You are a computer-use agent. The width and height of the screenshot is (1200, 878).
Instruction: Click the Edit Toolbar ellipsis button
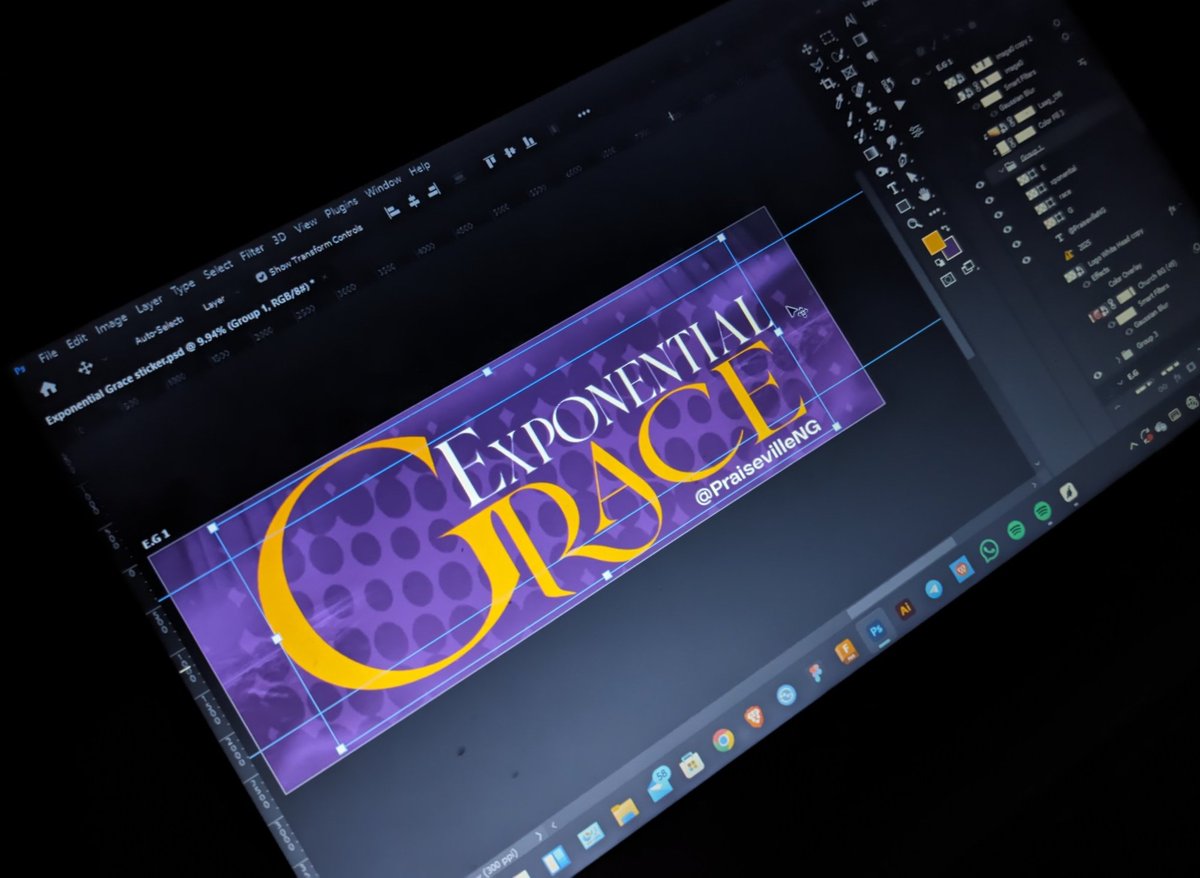click(x=933, y=212)
